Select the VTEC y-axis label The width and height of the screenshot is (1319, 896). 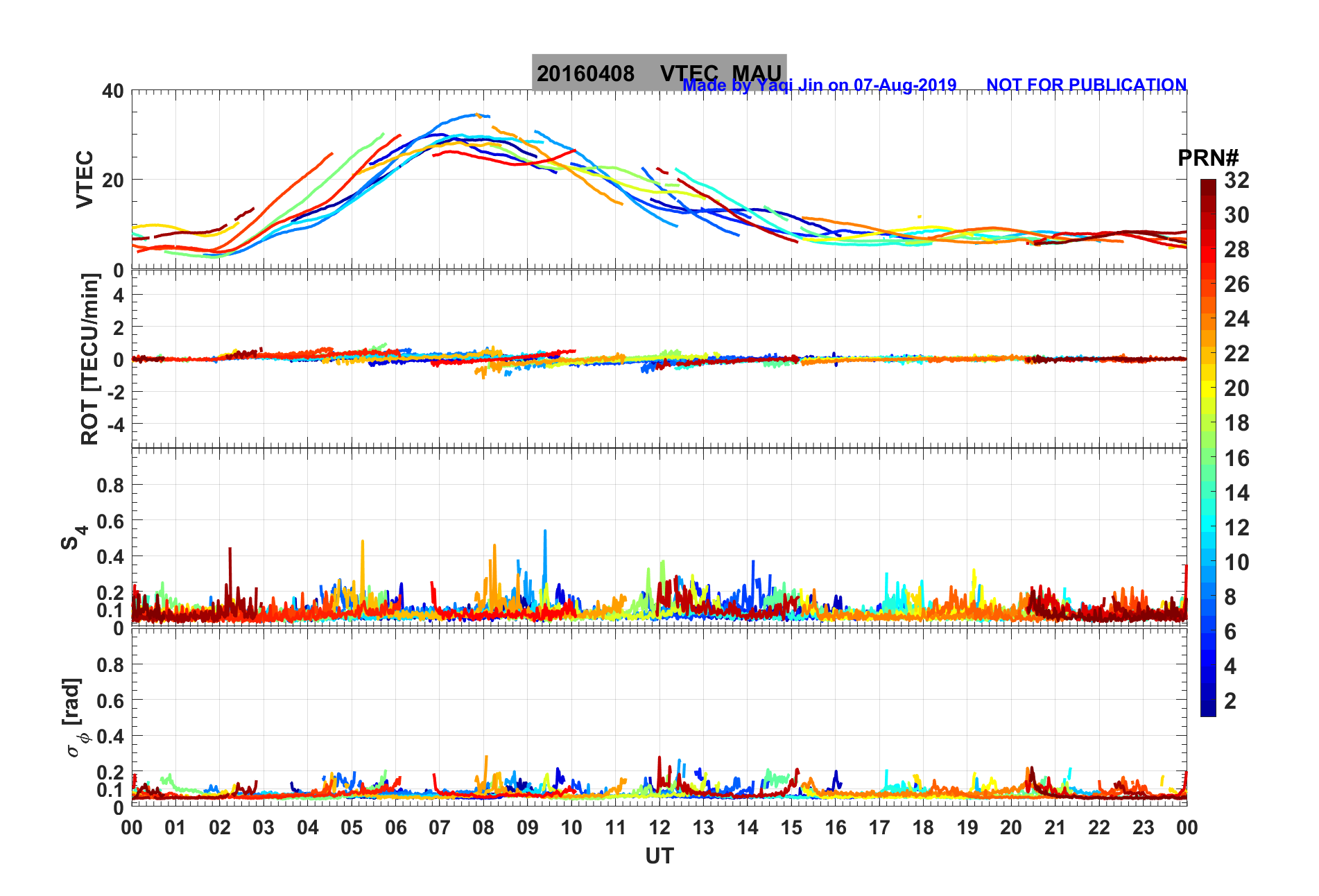coord(85,180)
